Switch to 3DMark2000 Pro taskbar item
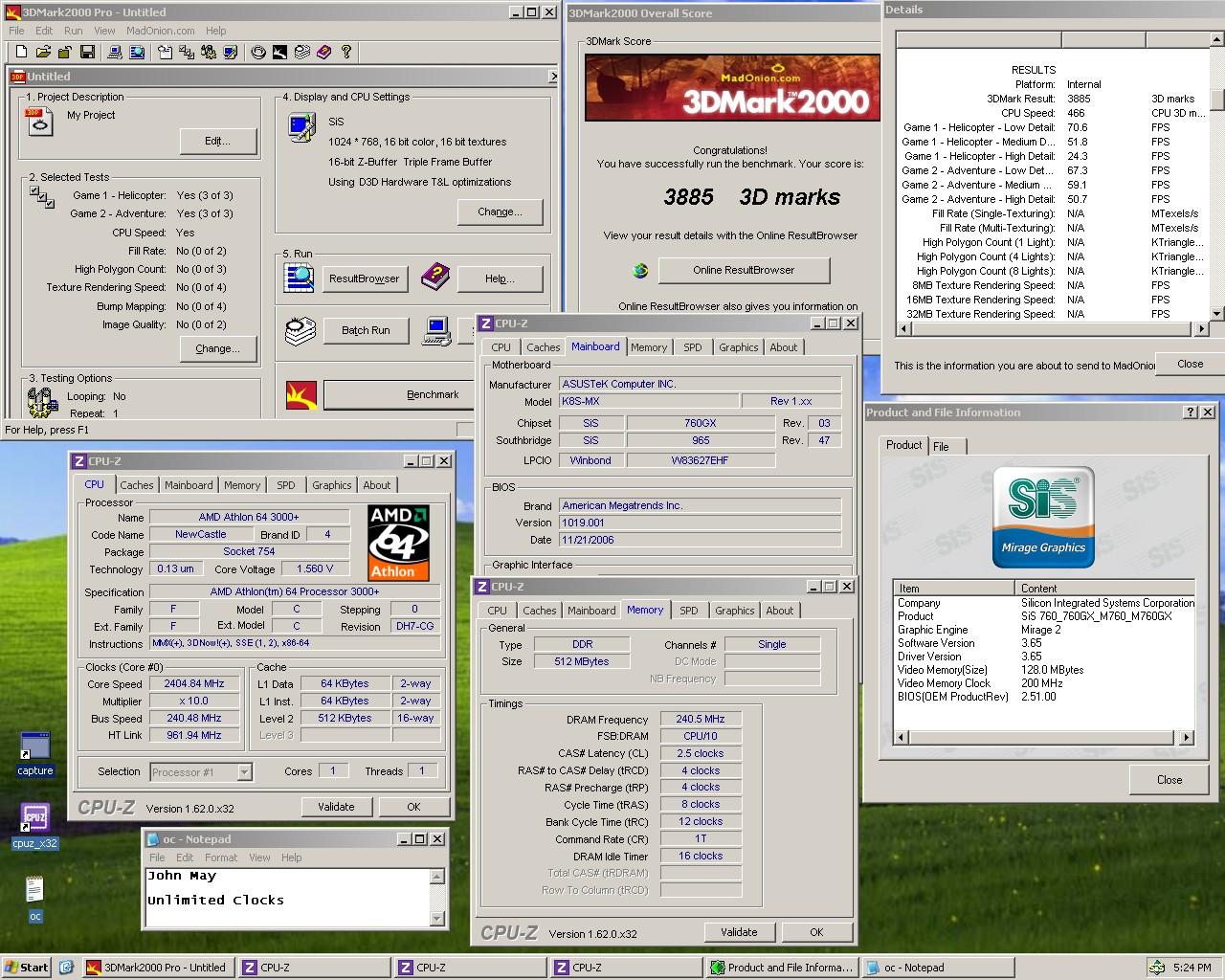 pyautogui.click(x=157, y=968)
